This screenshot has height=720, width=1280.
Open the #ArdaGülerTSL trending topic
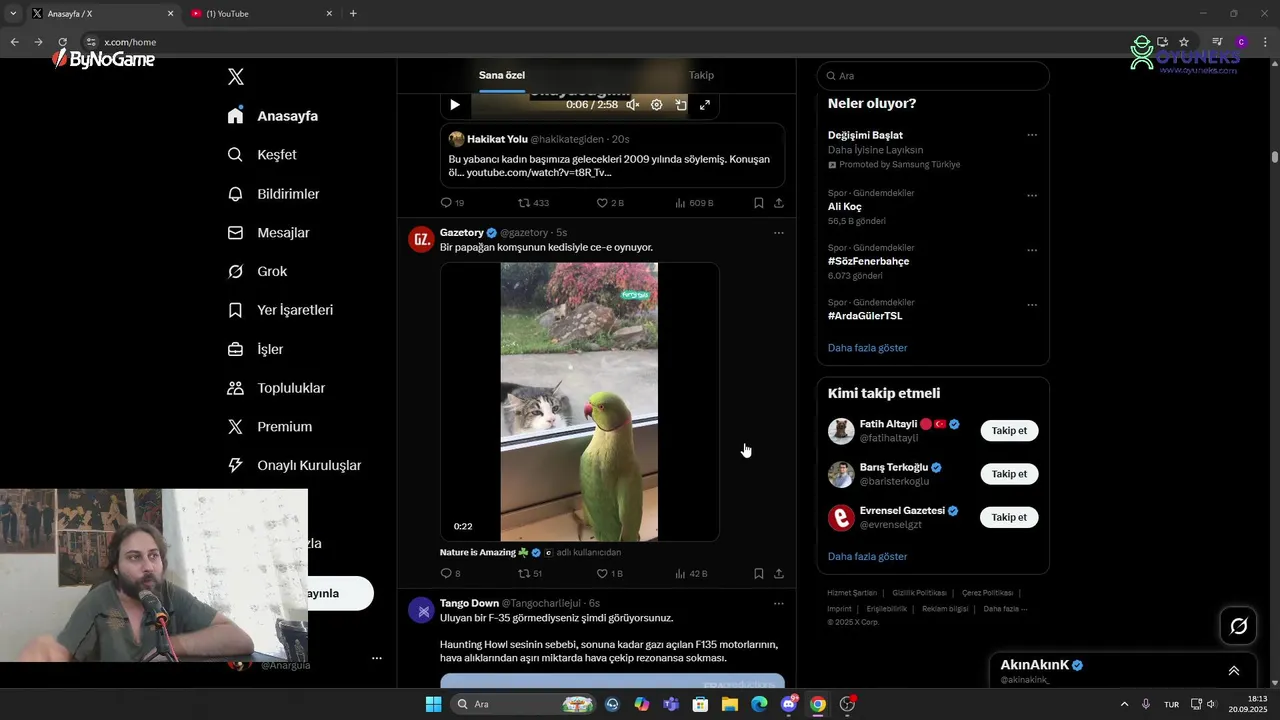[x=865, y=316]
